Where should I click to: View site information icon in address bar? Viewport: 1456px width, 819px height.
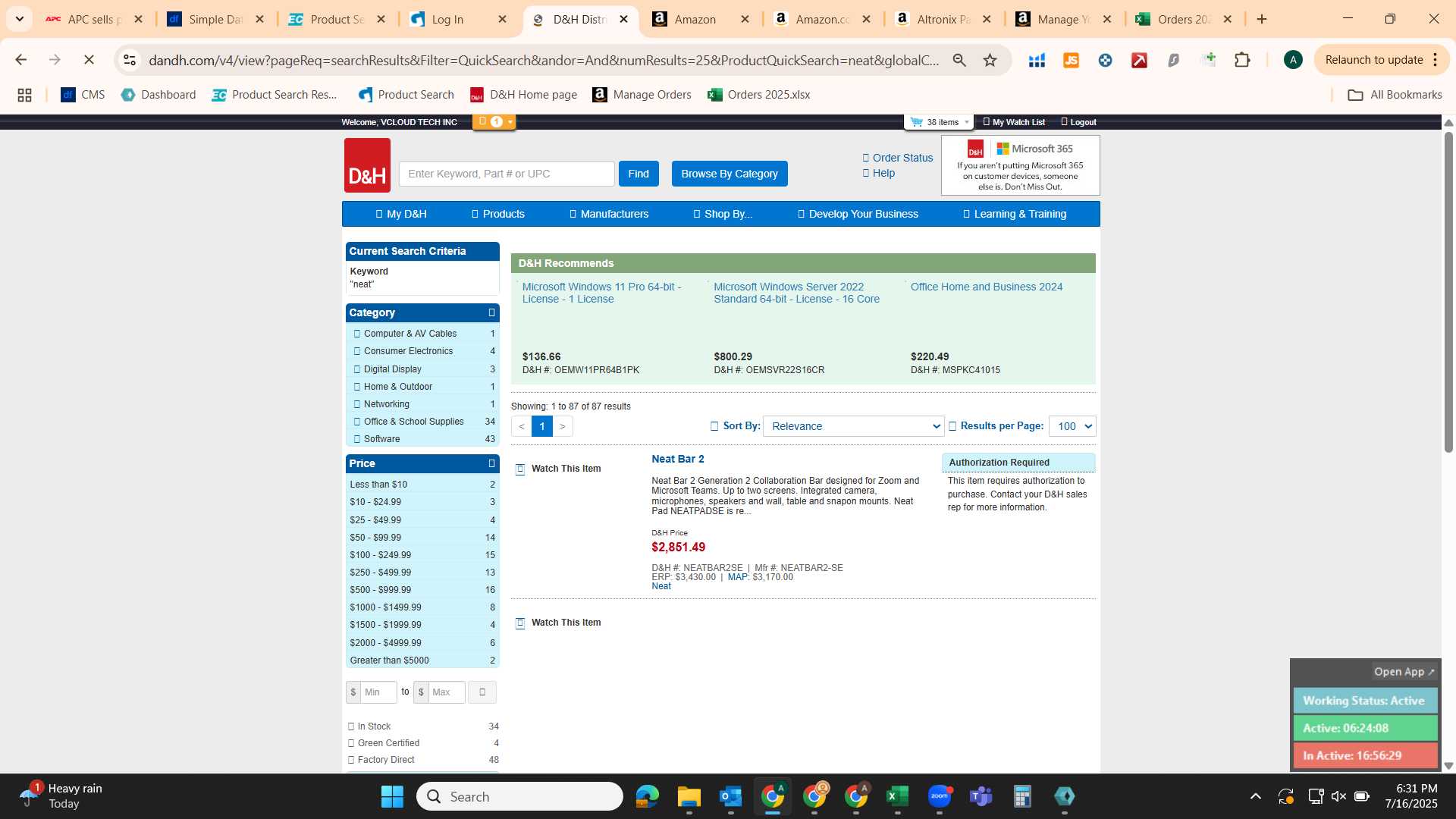(130, 60)
